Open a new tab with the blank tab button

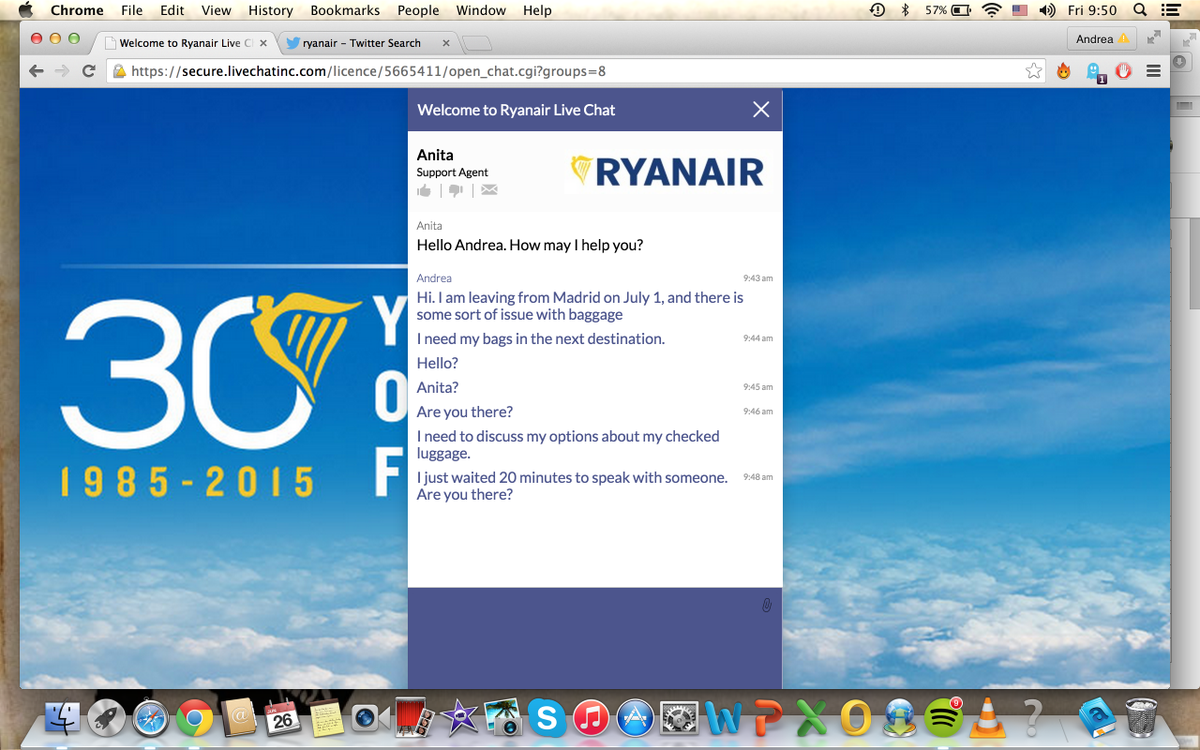tap(478, 43)
